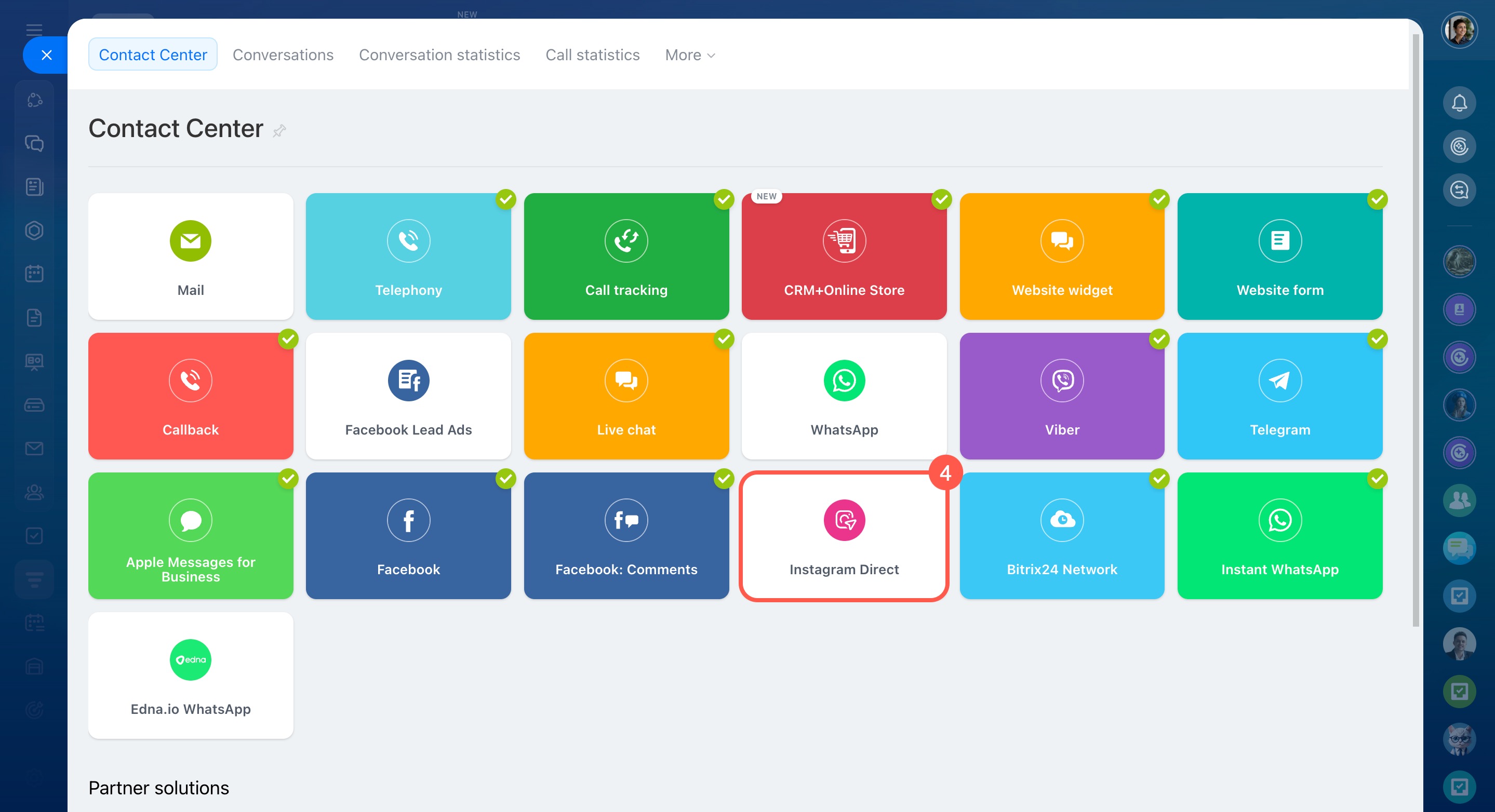The height and width of the screenshot is (812, 1495).
Task: Open the Edna.io WhatsApp tile
Action: point(190,675)
